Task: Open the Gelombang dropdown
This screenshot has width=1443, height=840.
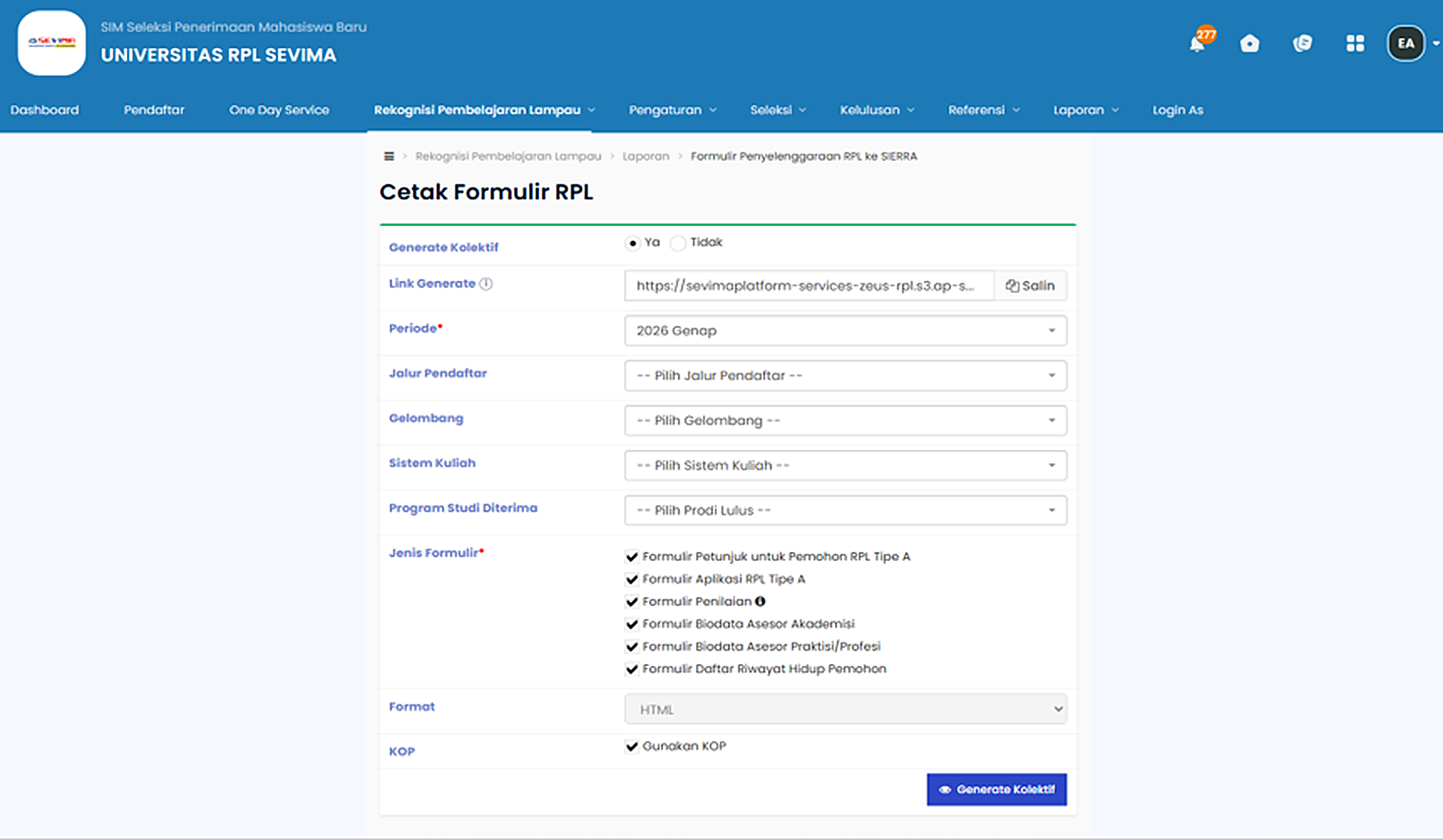Action: point(845,421)
